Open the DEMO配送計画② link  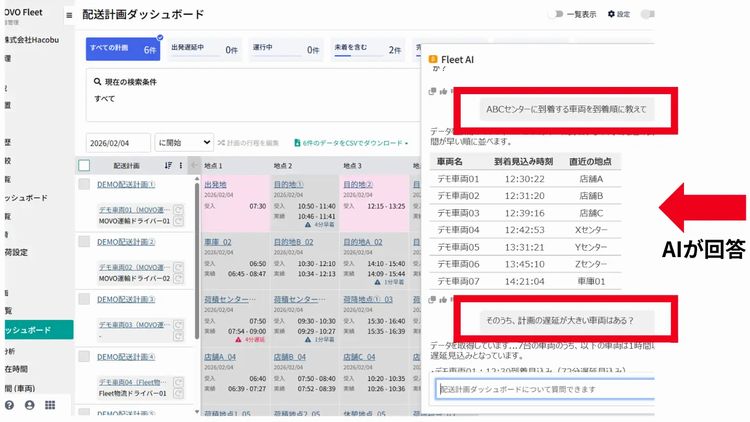(126, 241)
